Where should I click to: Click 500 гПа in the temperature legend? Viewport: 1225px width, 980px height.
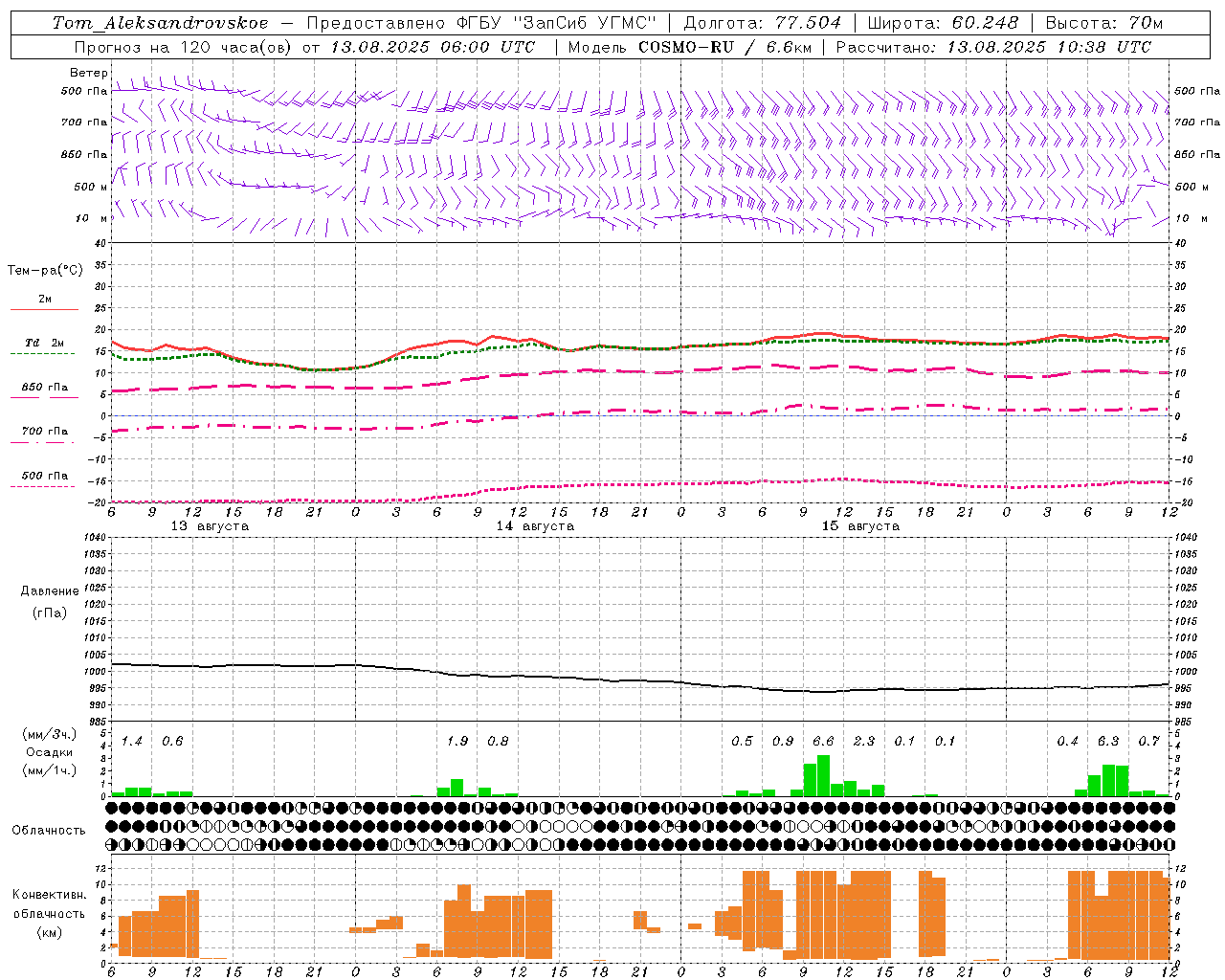(x=45, y=476)
